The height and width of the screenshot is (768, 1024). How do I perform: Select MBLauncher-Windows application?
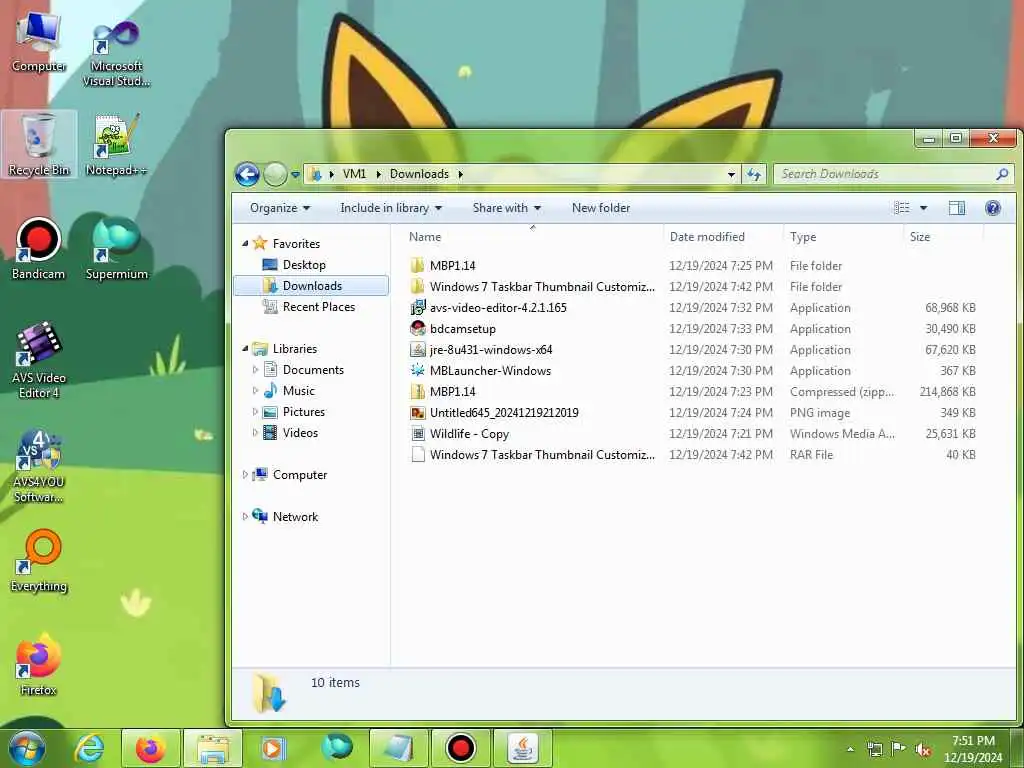click(490, 370)
